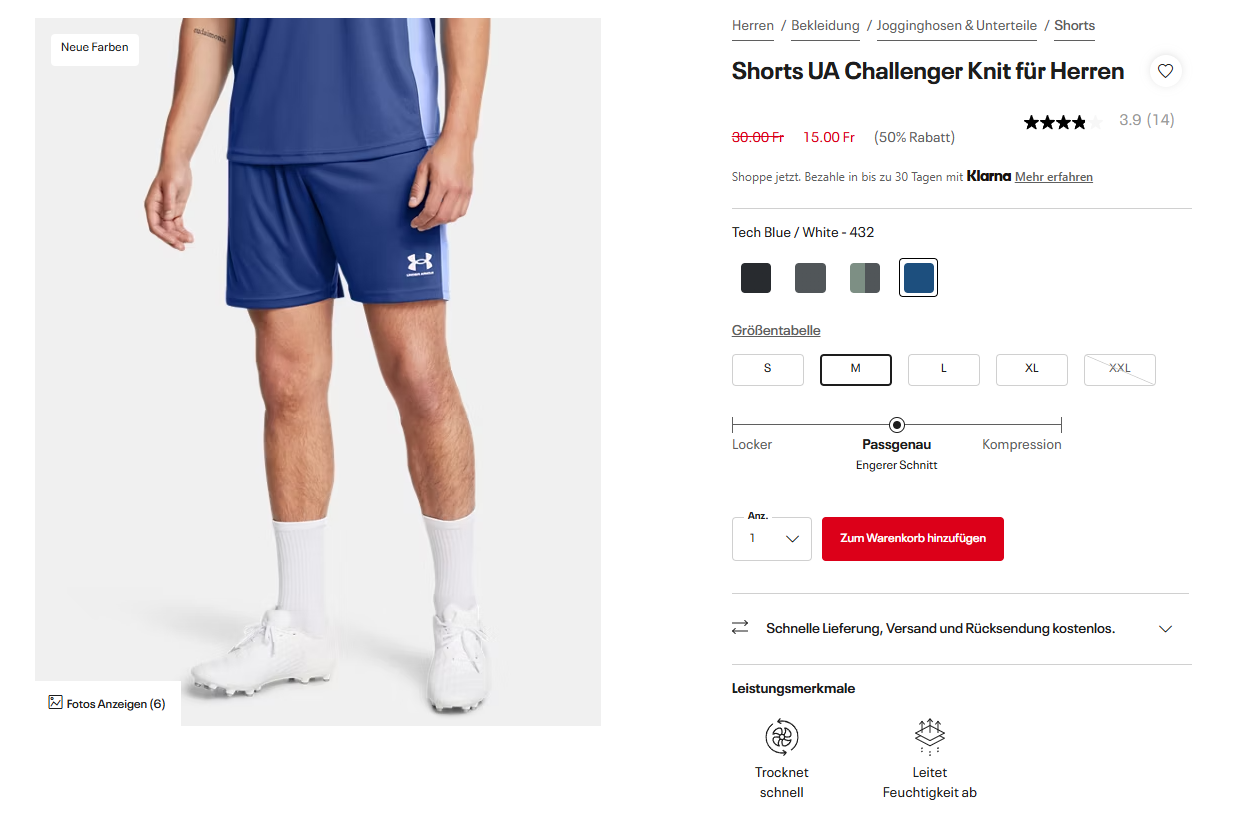Click the Klarna logo
Image resolution: width=1251 pixels, height=820 pixels.
point(989,176)
